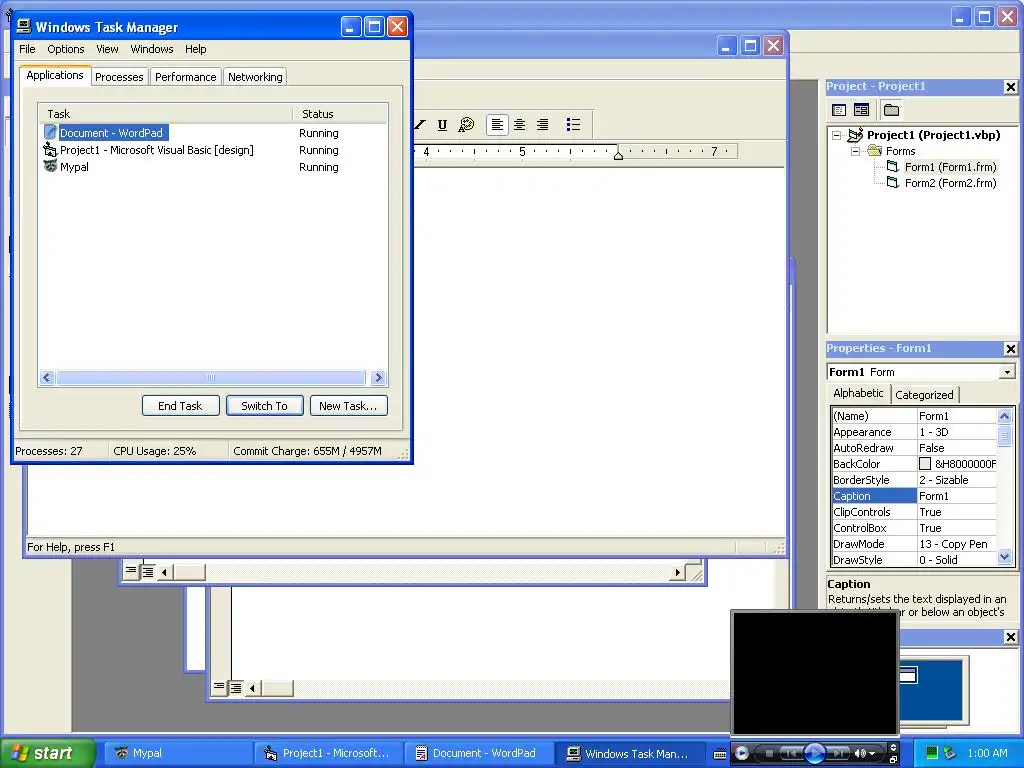This screenshot has height=768, width=1024.
Task: Click the right indent marker on WordPad ruler
Action: click(x=618, y=155)
